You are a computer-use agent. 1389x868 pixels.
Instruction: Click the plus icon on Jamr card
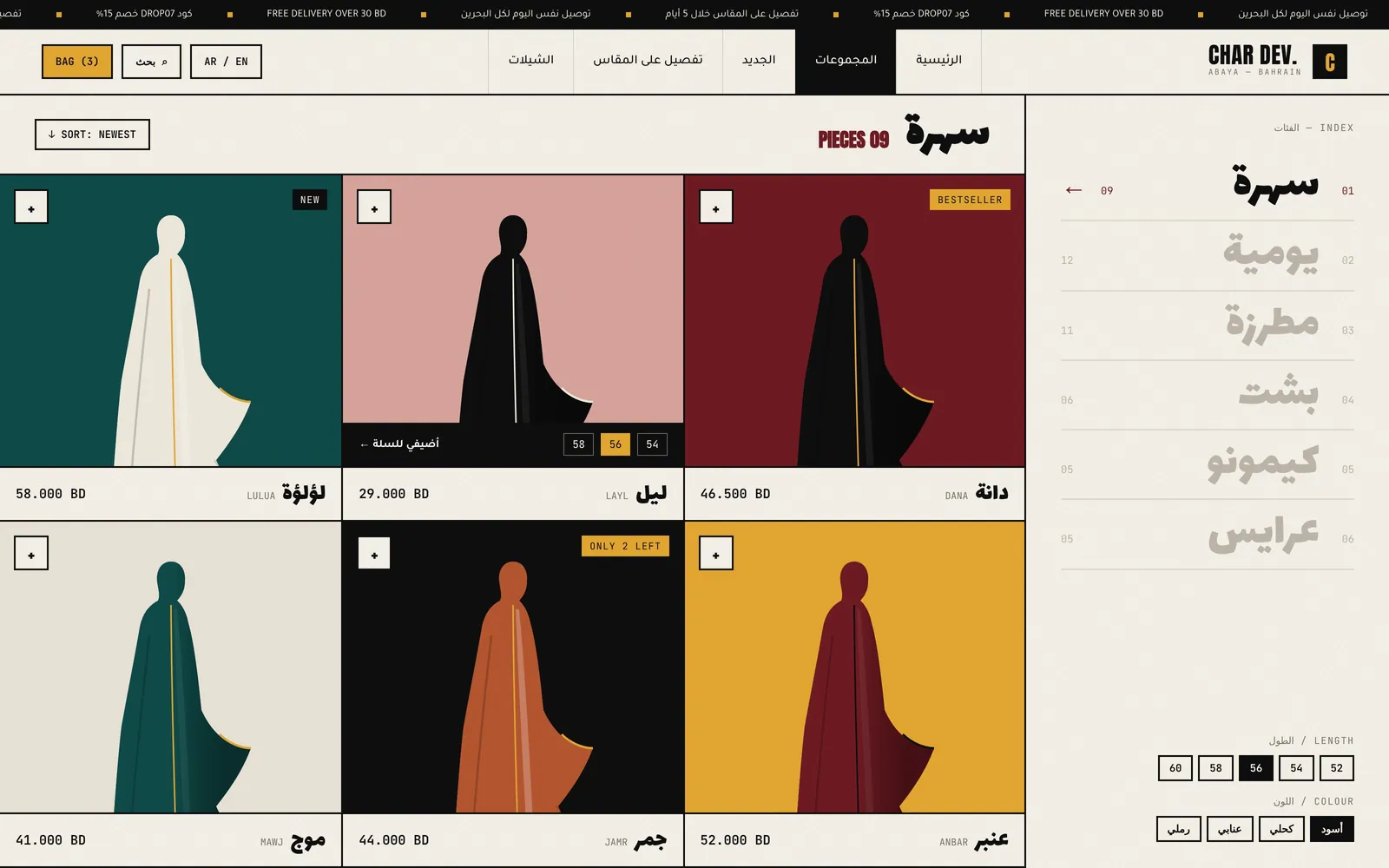point(374,554)
